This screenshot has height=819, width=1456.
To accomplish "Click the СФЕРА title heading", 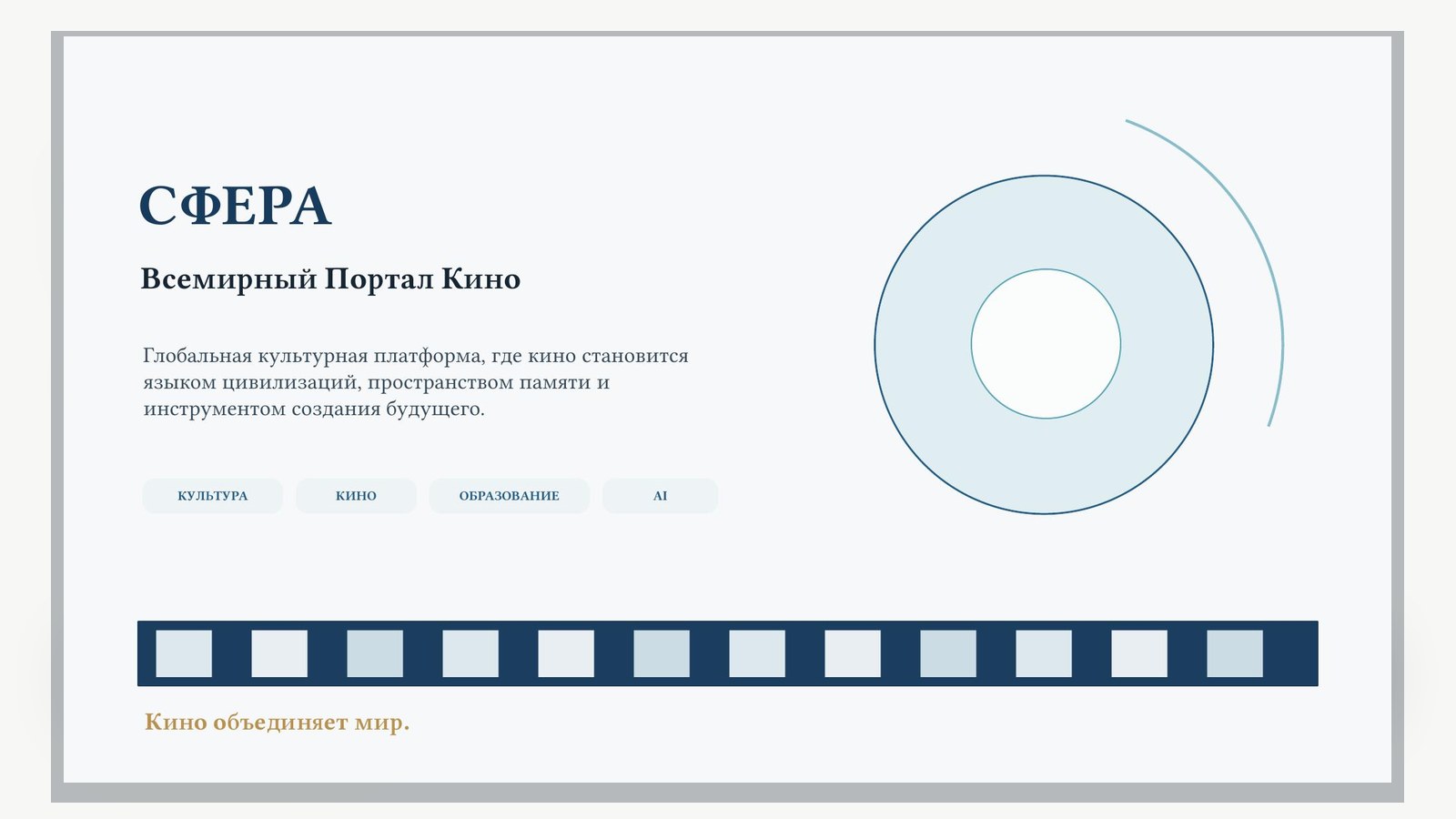I will 235,206.
